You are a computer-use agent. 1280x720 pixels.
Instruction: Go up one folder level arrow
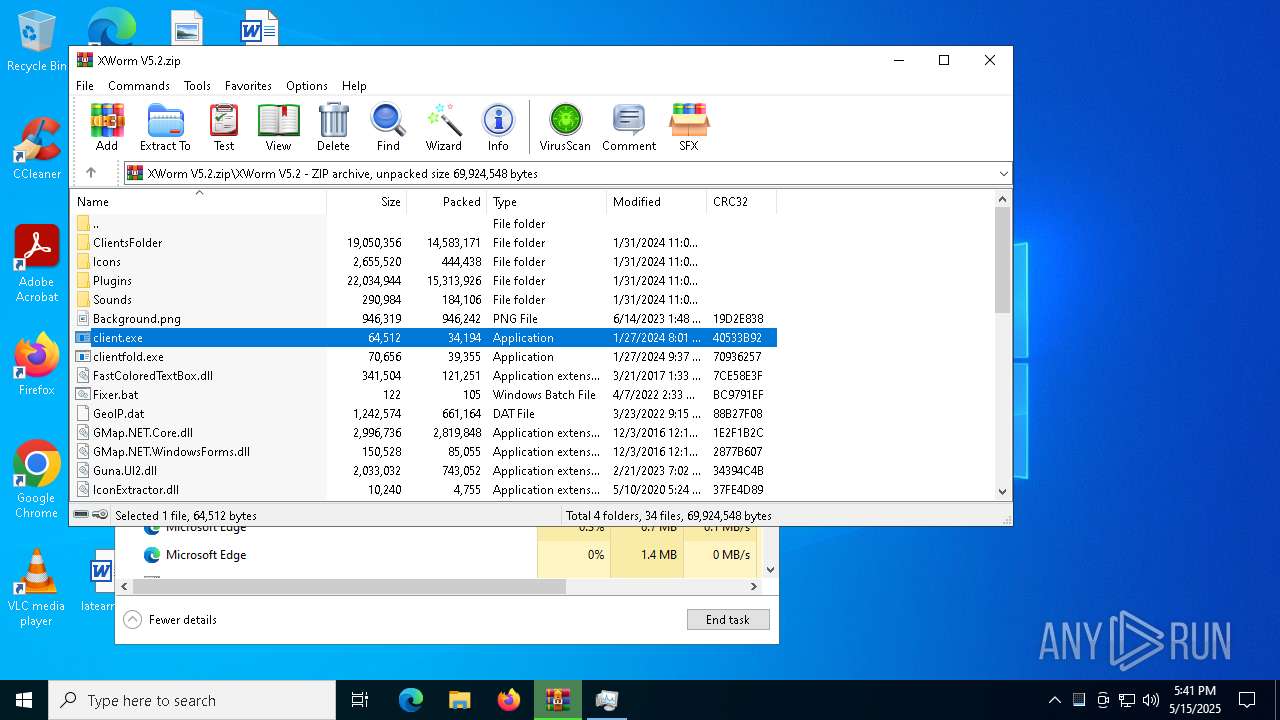pos(91,173)
